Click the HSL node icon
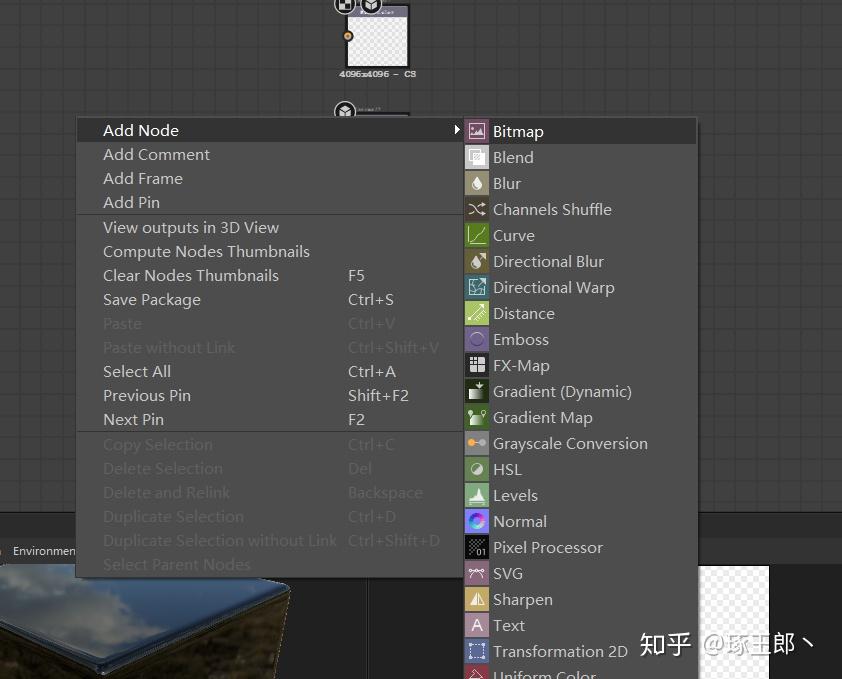This screenshot has height=679, width=842. click(x=476, y=469)
